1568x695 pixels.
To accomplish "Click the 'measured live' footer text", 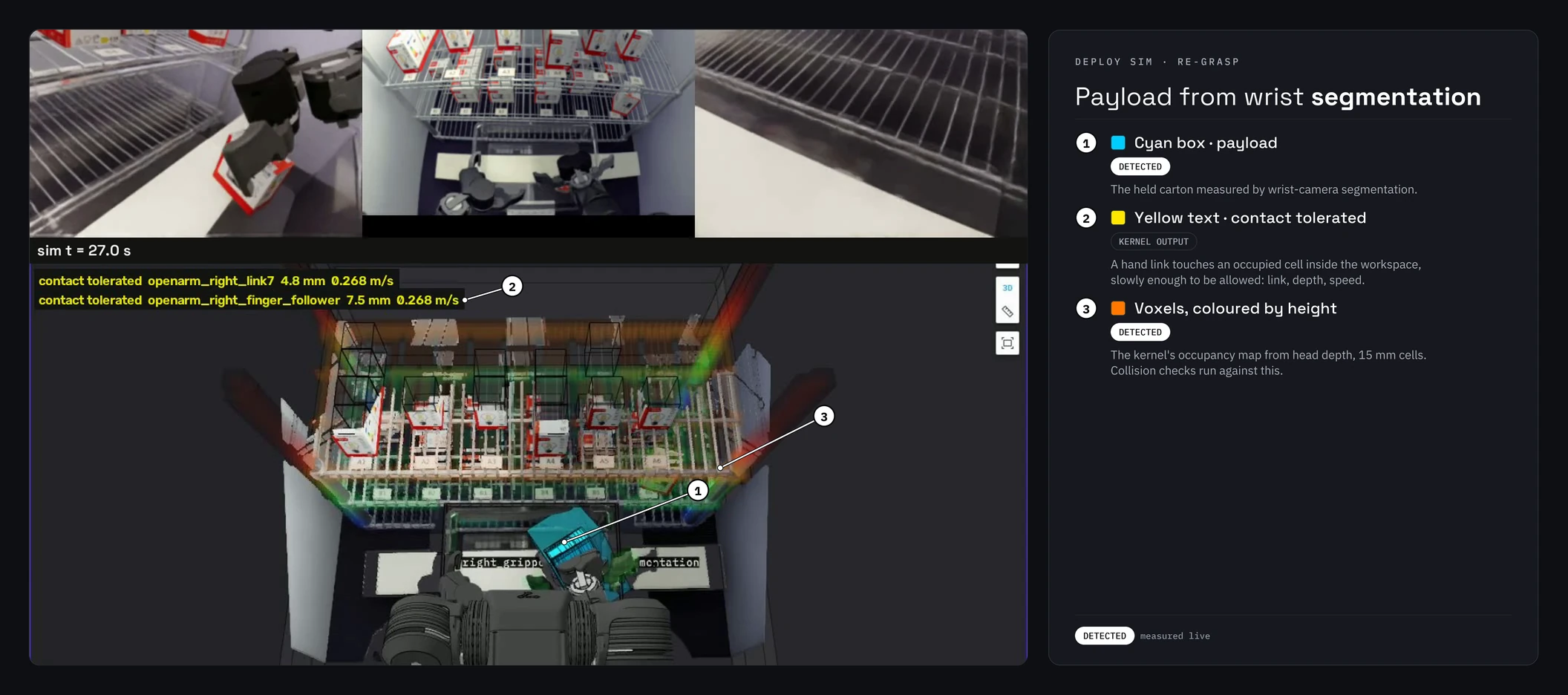I will pos(1175,636).
